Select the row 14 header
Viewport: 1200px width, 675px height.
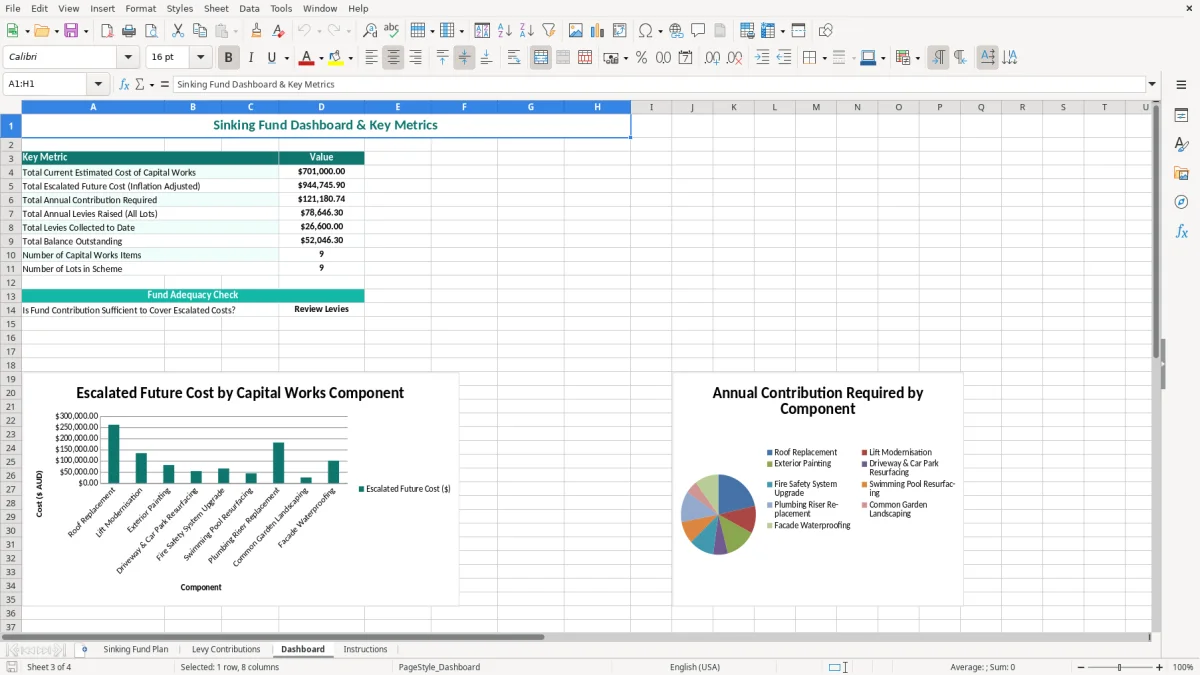click(x=10, y=310)
